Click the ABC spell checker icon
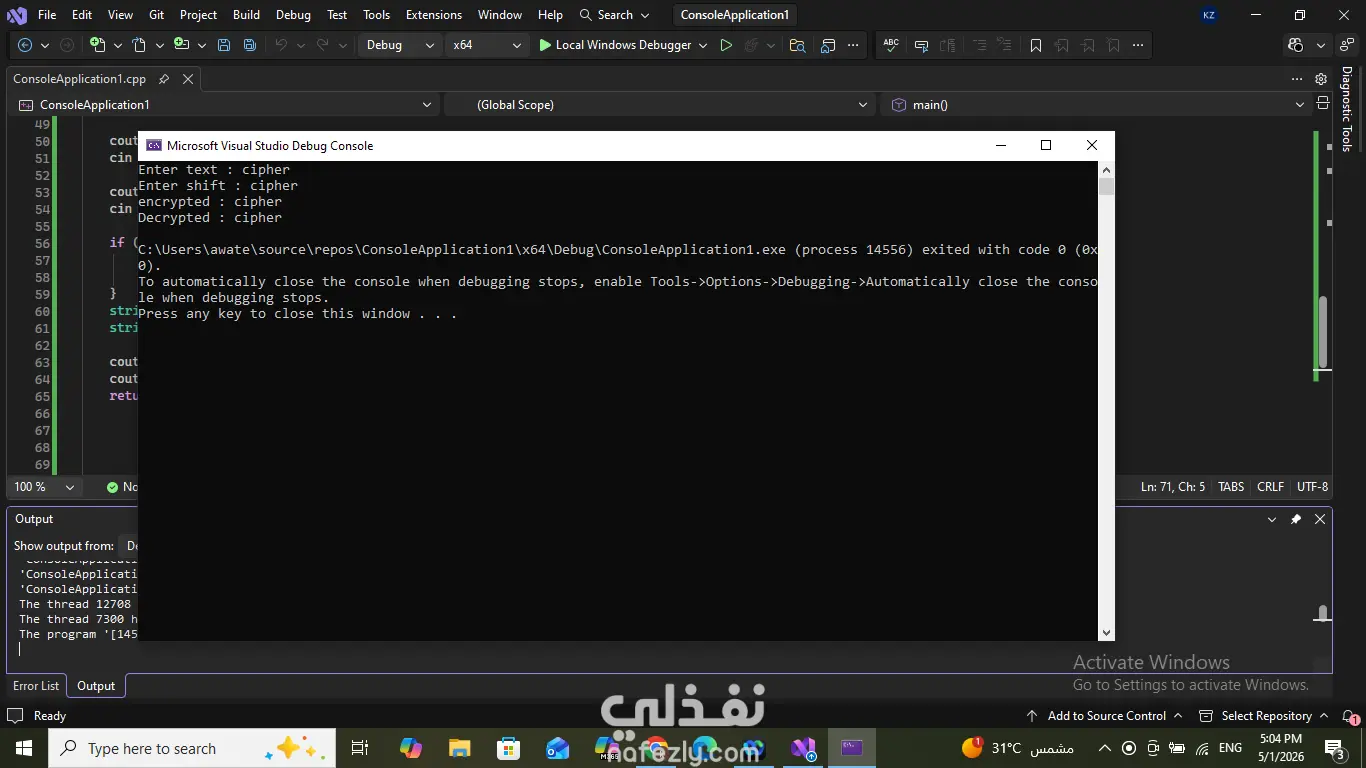 tap(891, 45)
